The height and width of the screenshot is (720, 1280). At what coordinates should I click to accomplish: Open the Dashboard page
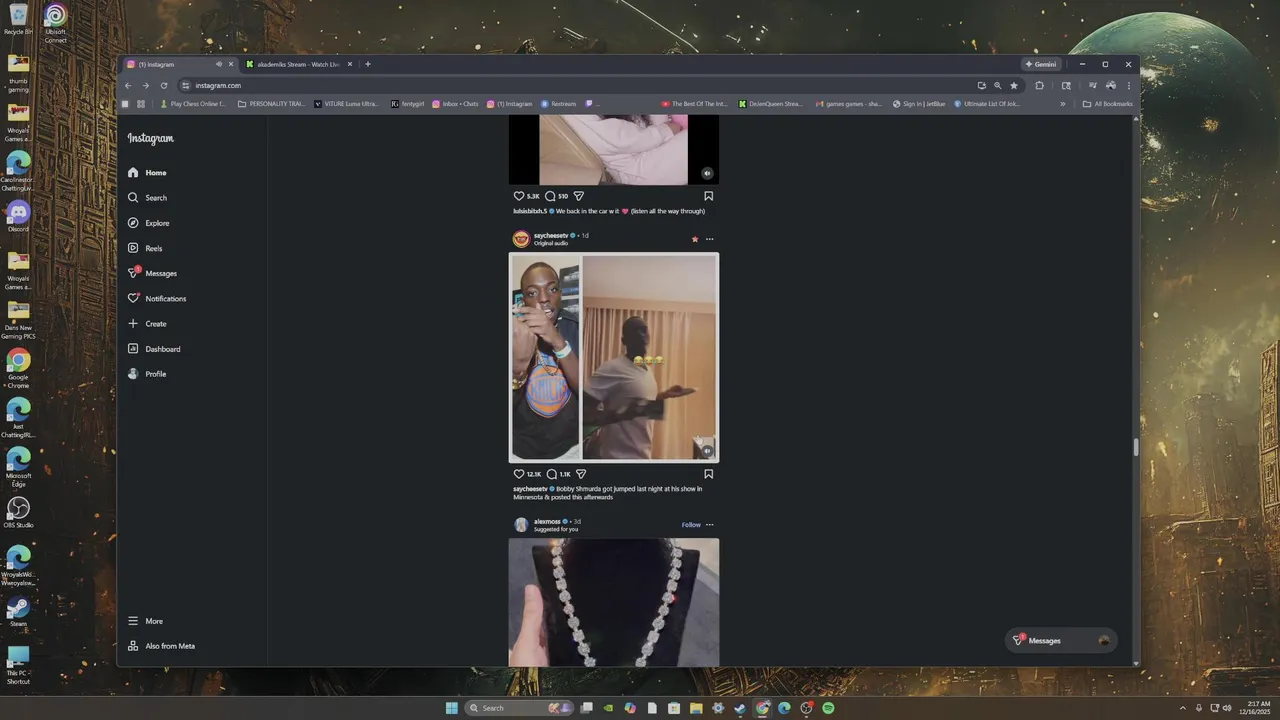click(154, 349)
